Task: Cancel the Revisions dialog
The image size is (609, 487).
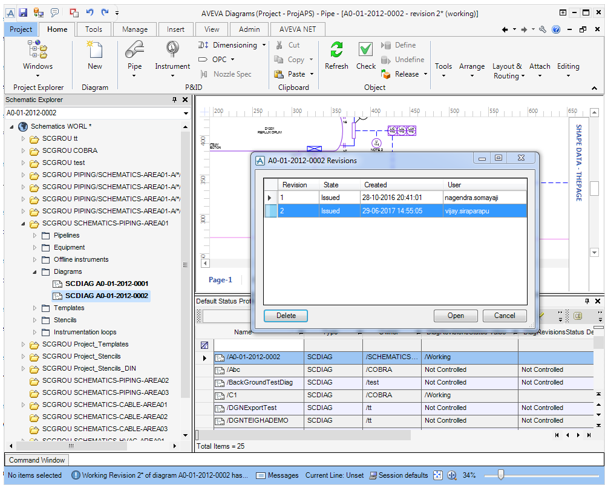Action: [x=505, y=316]
